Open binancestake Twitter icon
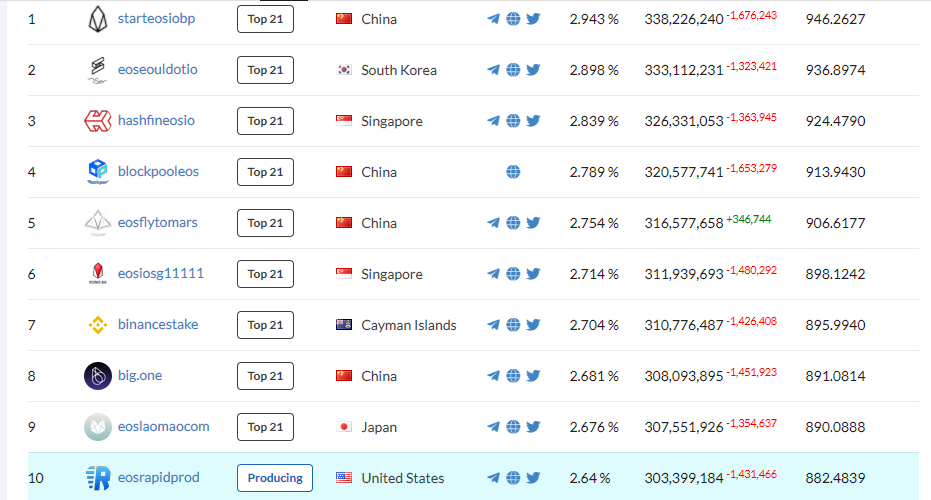931x500 pixels. (x=533, y=325)
